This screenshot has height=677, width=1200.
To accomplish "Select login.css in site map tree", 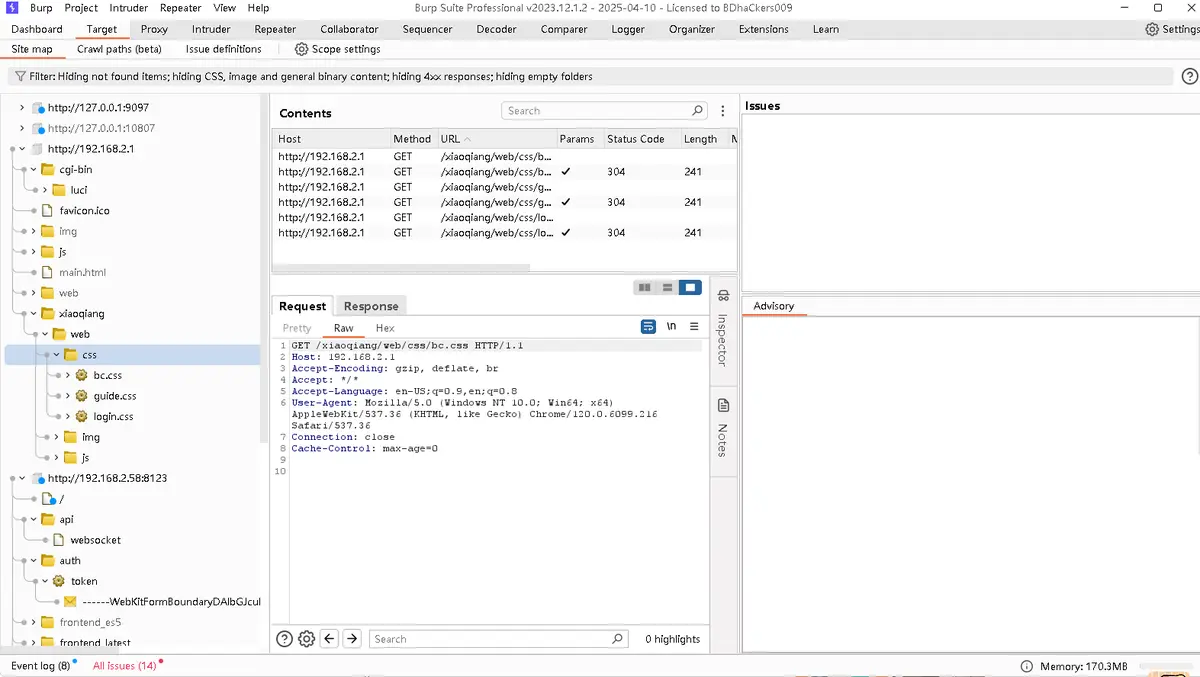I will tap(104, 416).
